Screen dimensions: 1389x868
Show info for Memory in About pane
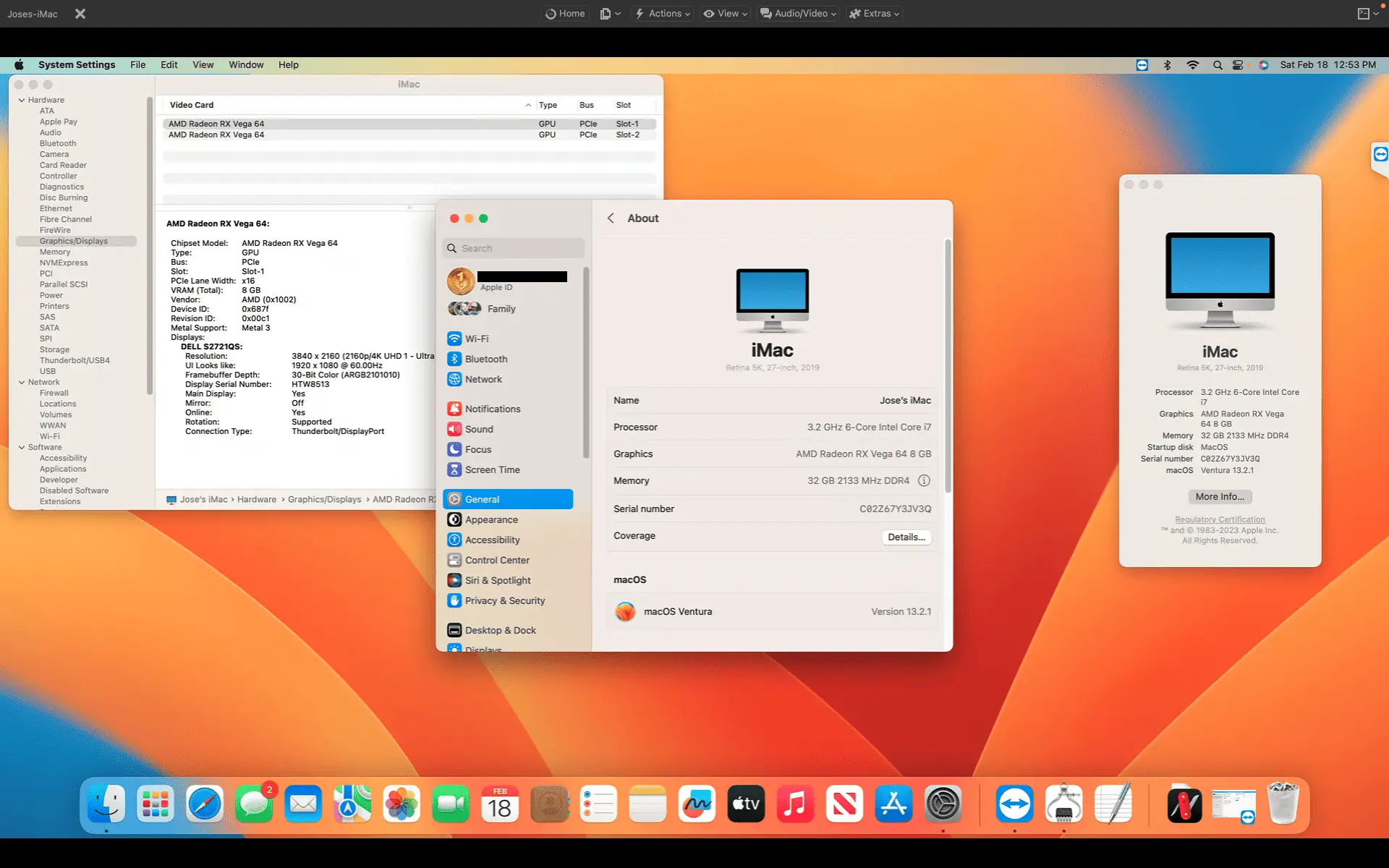click(924, 480)
